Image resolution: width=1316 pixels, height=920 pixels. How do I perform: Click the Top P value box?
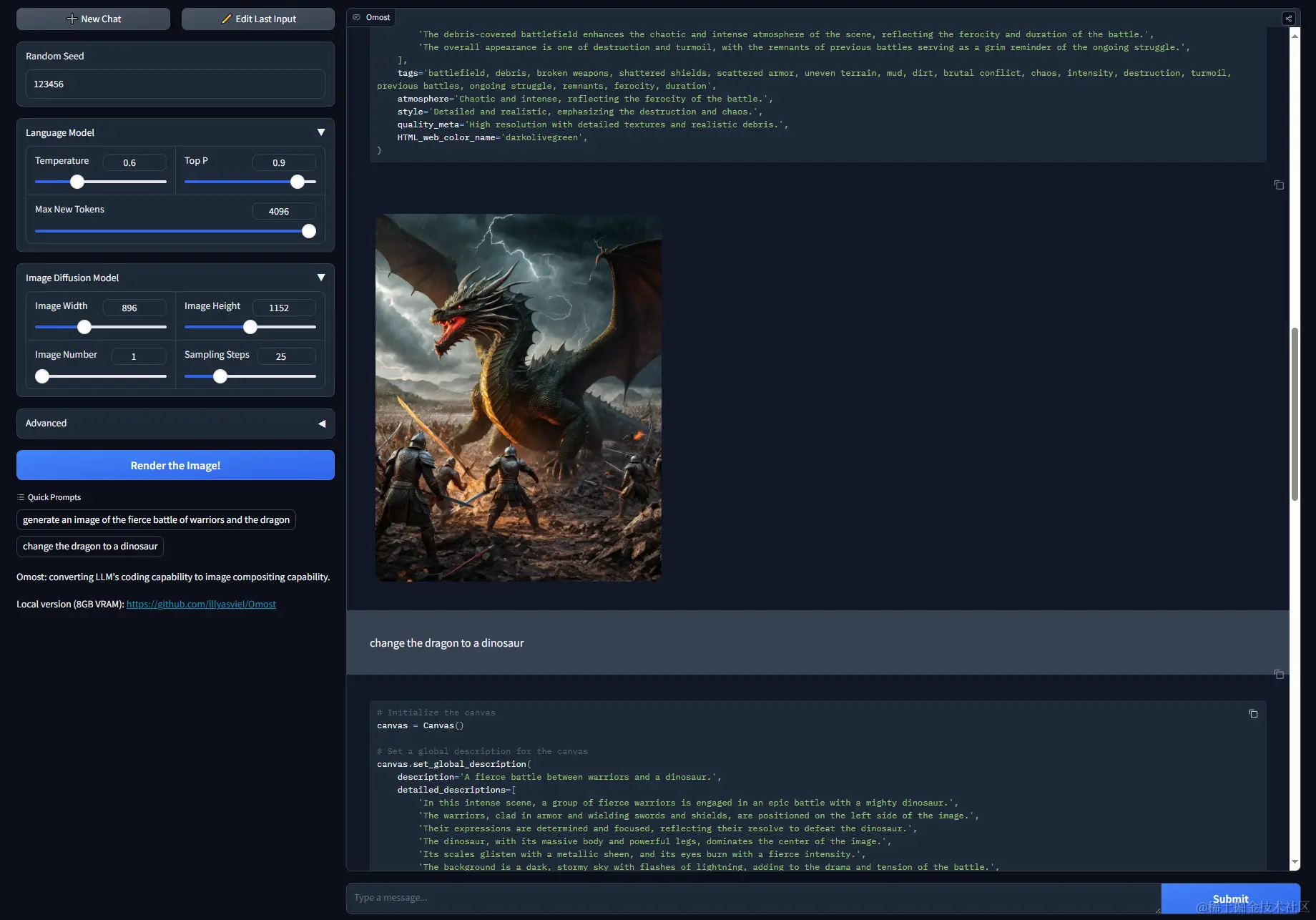click(284, 162)
